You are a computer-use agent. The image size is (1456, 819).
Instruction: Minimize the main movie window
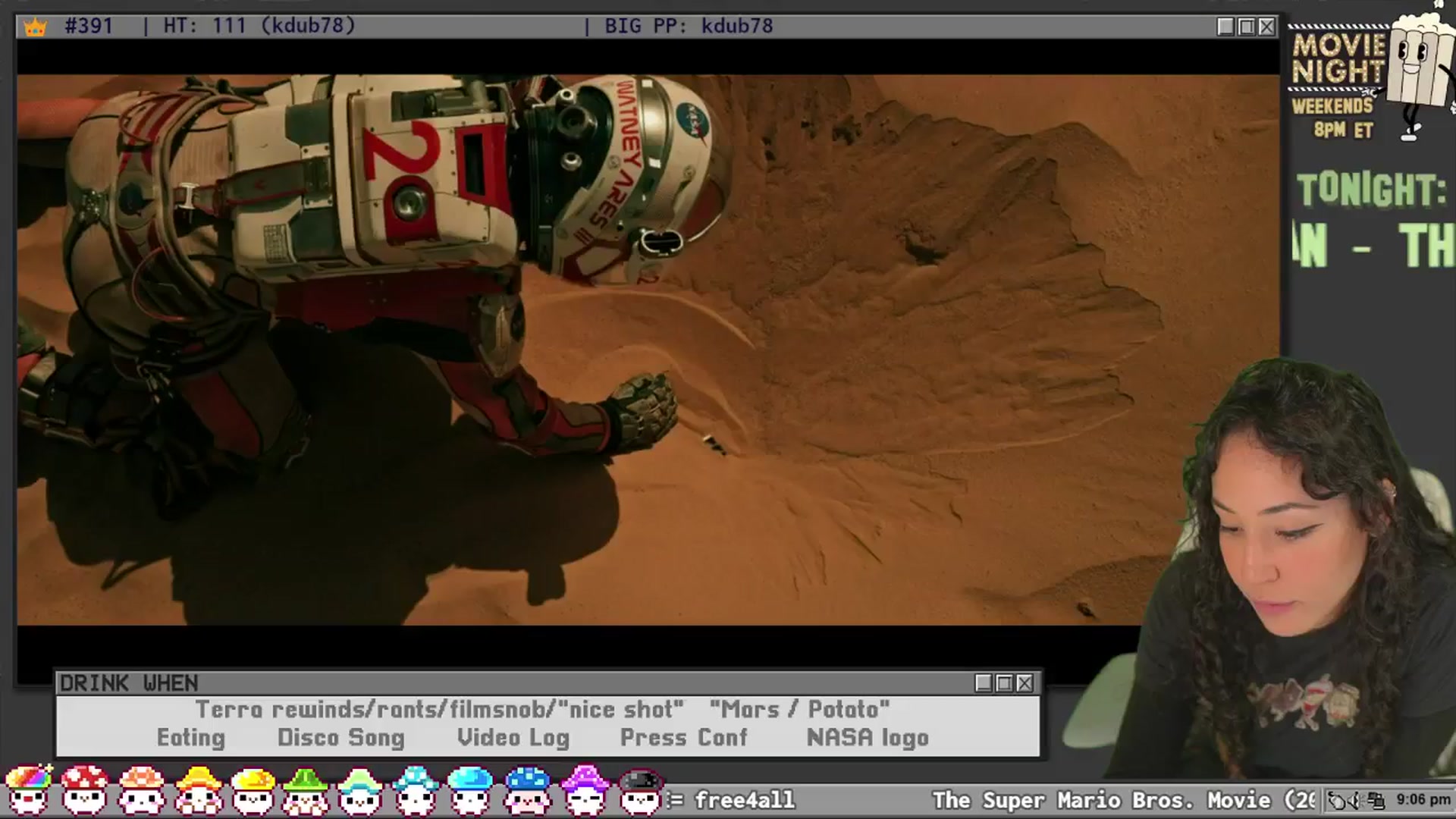1225,27
